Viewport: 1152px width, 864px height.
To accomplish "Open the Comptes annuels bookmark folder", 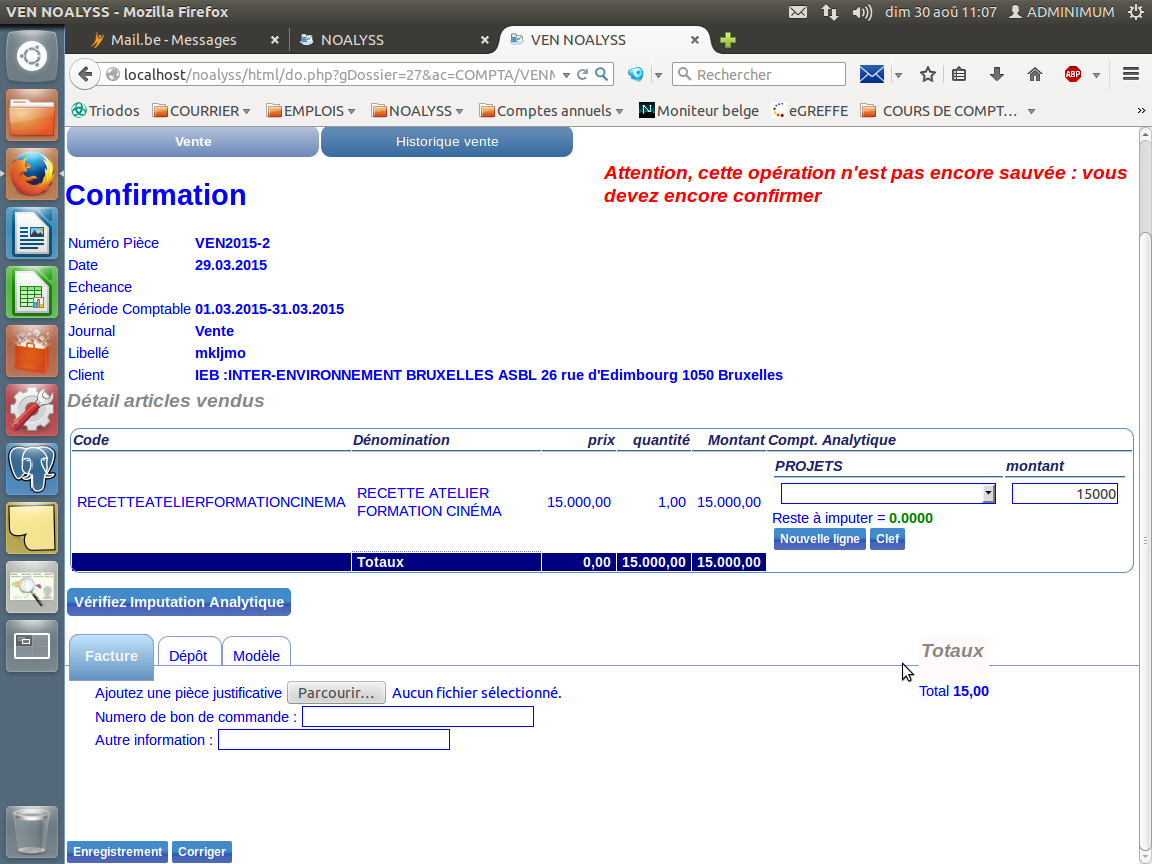I will pos(551,111).
